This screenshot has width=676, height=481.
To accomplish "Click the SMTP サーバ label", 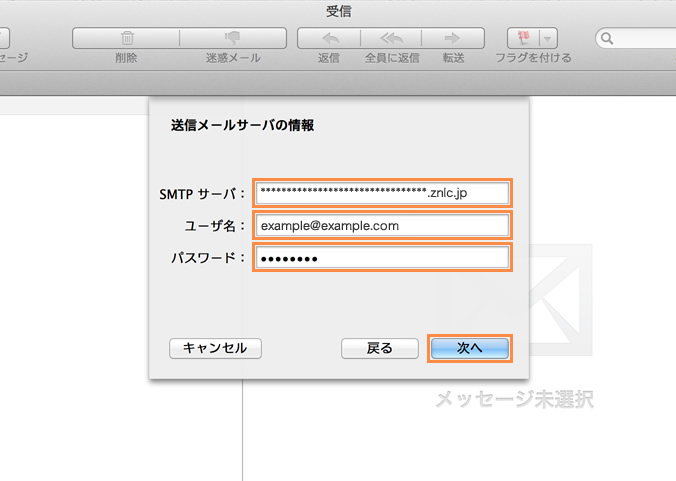I will tap(201, 194).
